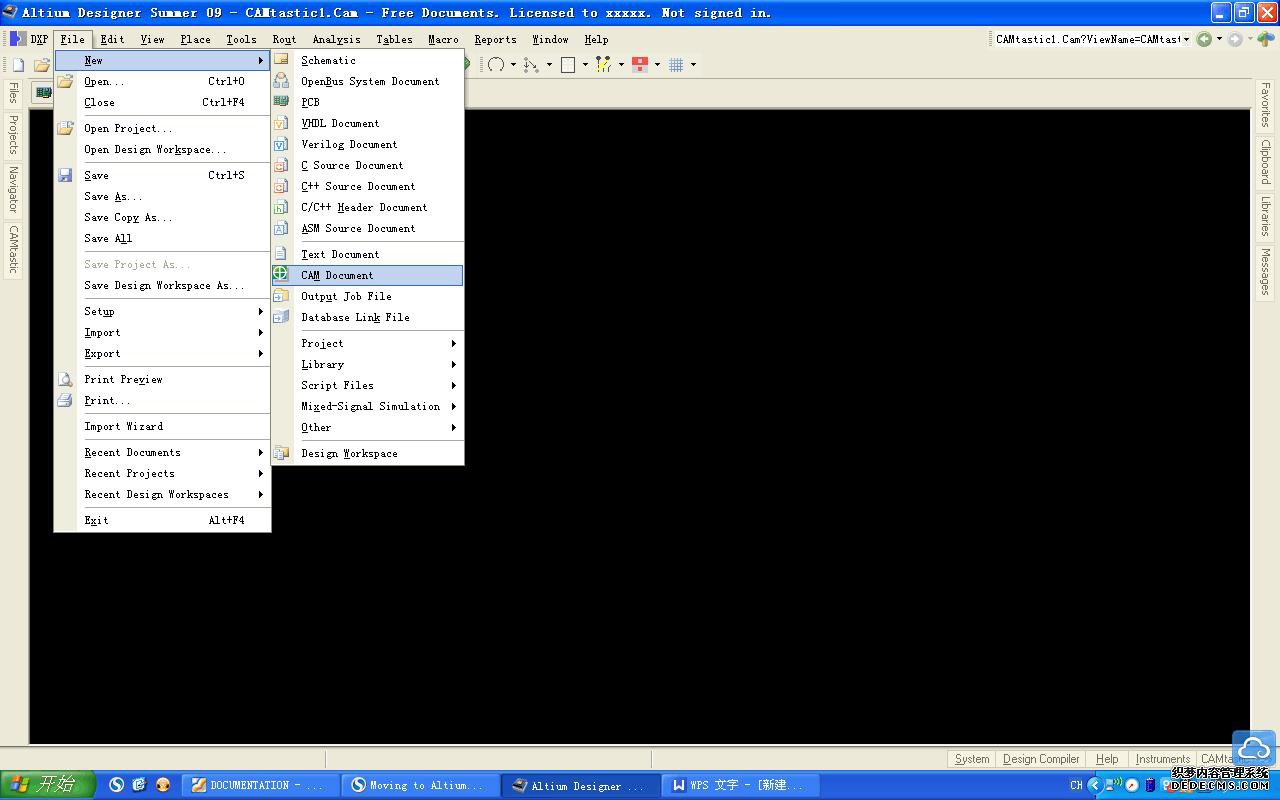This screenshot has height=800, width=1280.
Task: Click the arc tool toolbar icon
Action: click(496, 64)
